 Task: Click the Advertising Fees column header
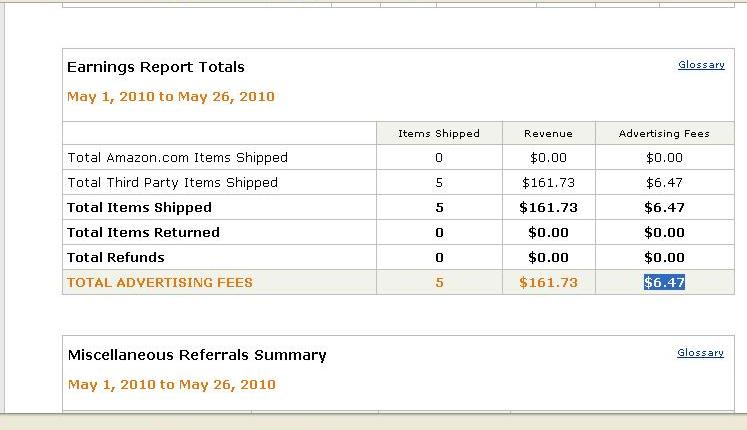coord(664,133)
